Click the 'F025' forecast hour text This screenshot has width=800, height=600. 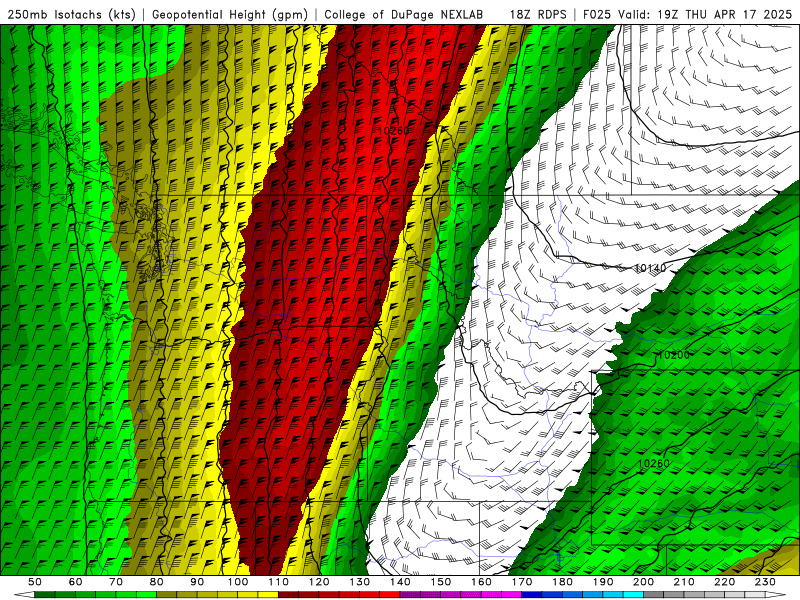coord(598,15)
